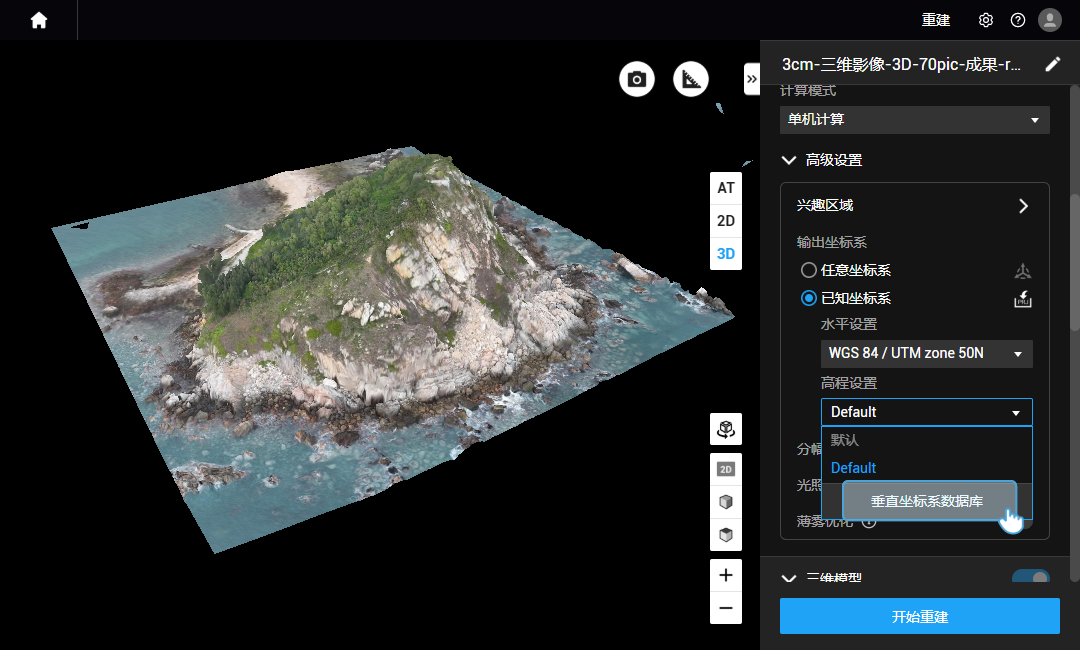Select the 已知坐标系 radio button
This screenshot has height=650, width=1080.
pos(809,298)
